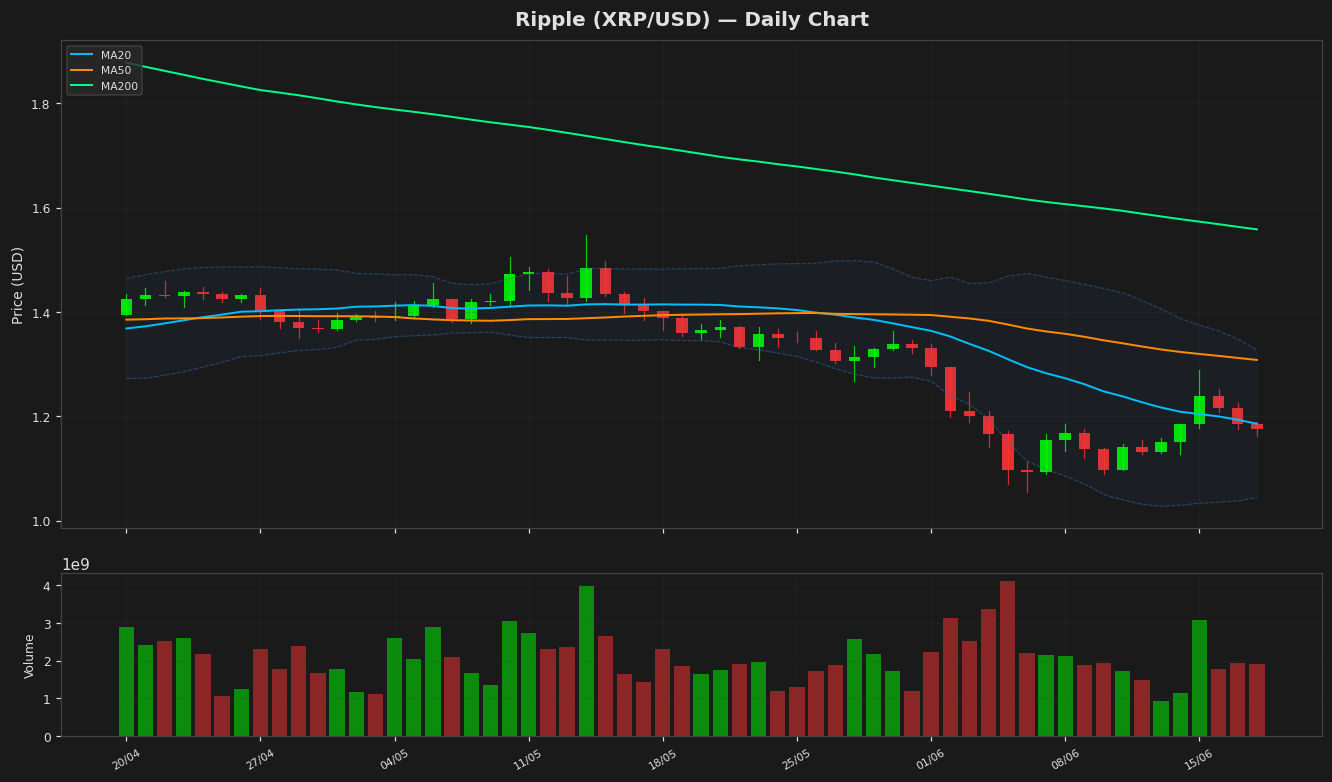This screenshot has height=782, width=1332.
Task: Click the 27/04 date label
Action: point(260,760)
